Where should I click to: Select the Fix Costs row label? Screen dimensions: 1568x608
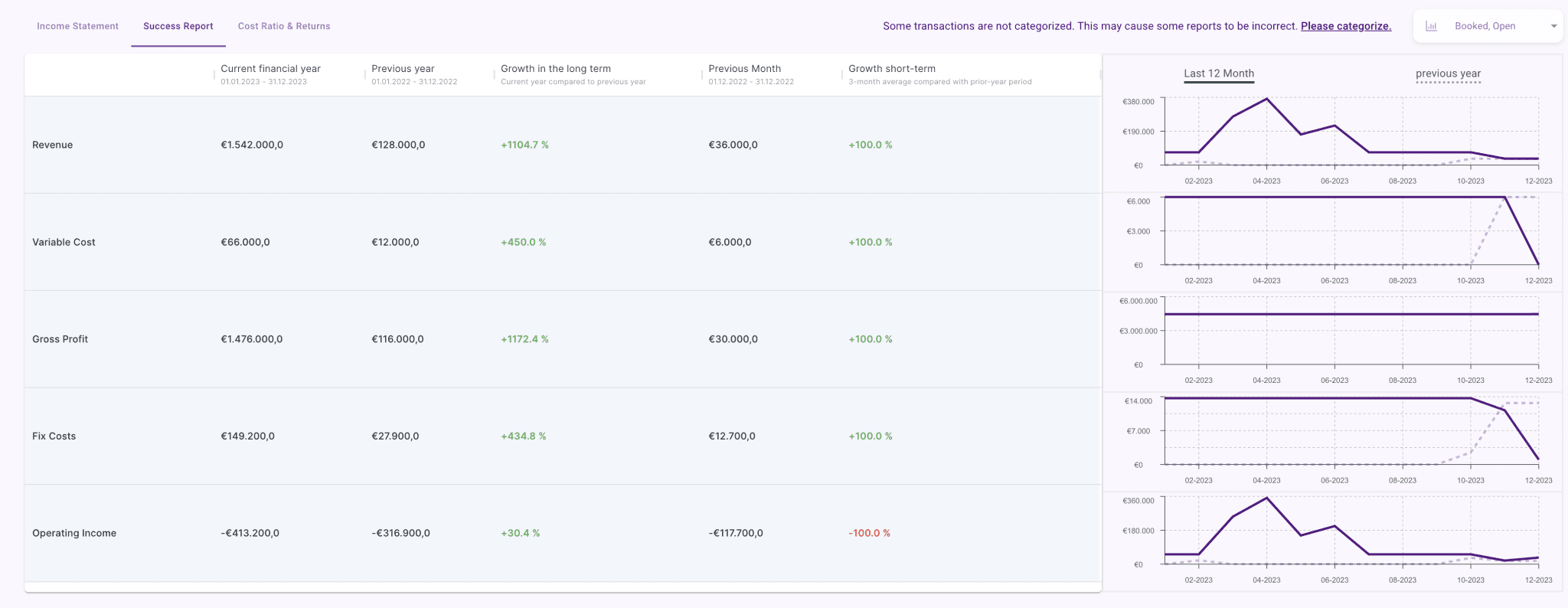click(54, 436)
